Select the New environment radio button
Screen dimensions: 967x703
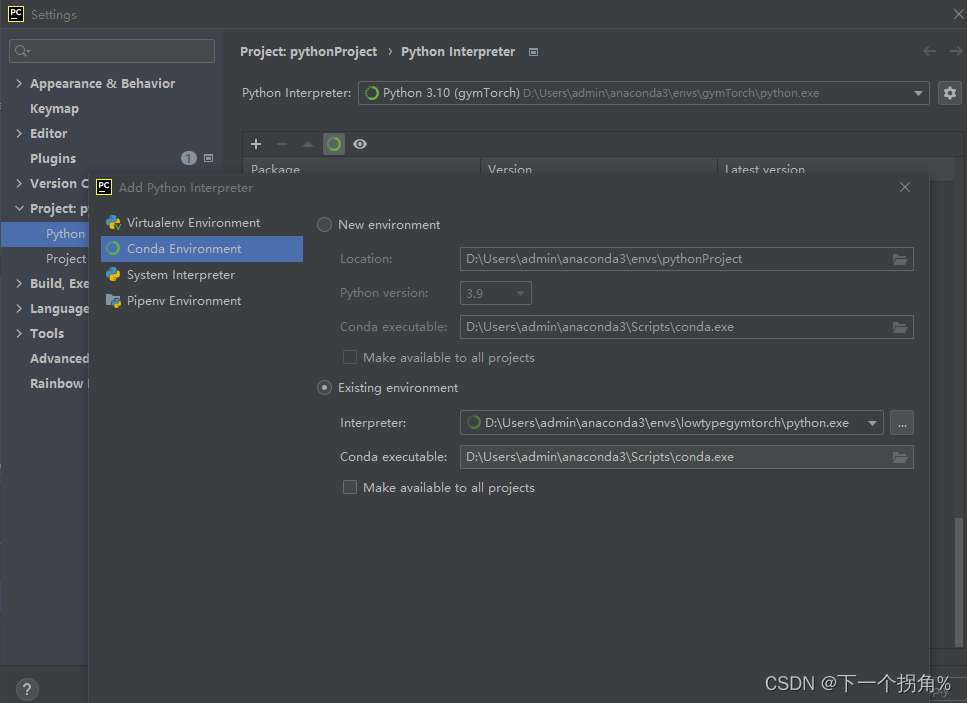click(324, 225)
